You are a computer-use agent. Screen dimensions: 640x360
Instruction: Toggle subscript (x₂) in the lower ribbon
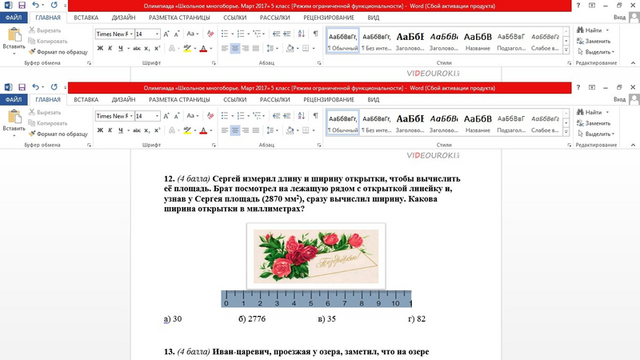coord(147,130)
